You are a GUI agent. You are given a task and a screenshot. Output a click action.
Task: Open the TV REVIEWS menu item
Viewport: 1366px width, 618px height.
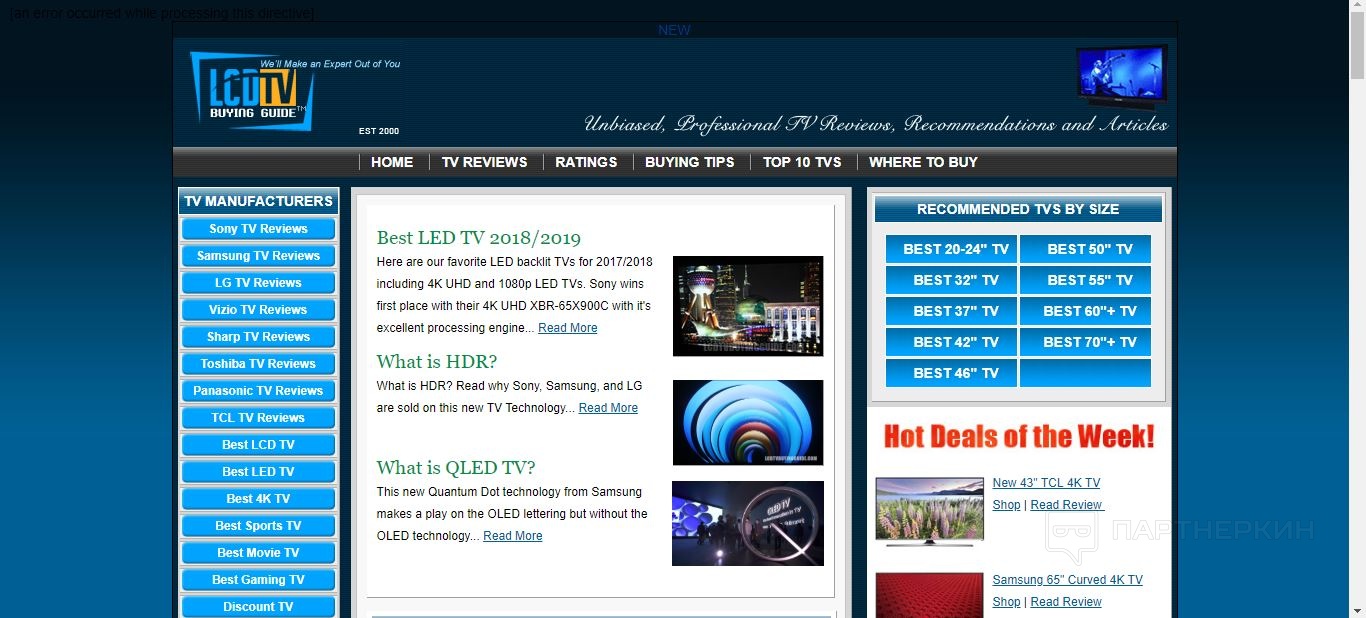point(485,162)
